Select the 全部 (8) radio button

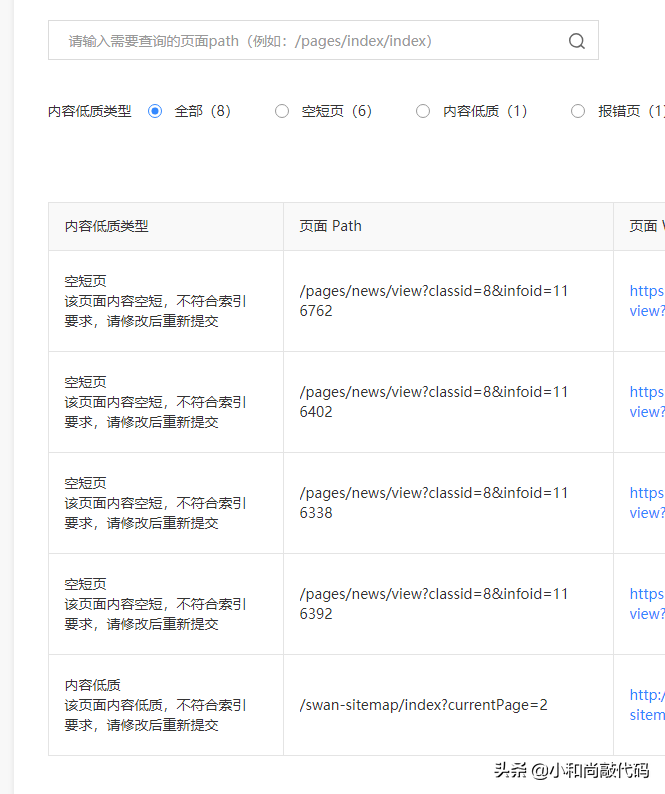pyautogui.click(x=155, y=111)
